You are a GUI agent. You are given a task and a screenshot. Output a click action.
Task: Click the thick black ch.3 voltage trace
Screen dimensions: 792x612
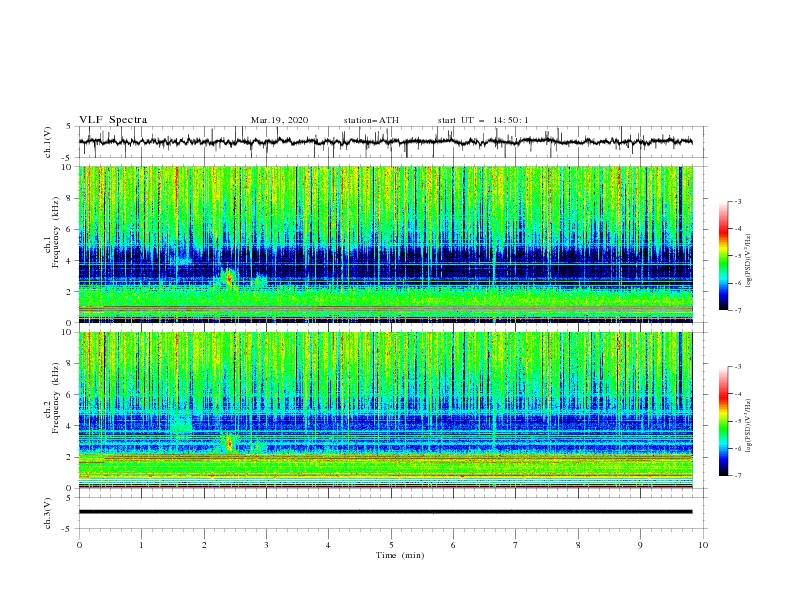[385, 512]
